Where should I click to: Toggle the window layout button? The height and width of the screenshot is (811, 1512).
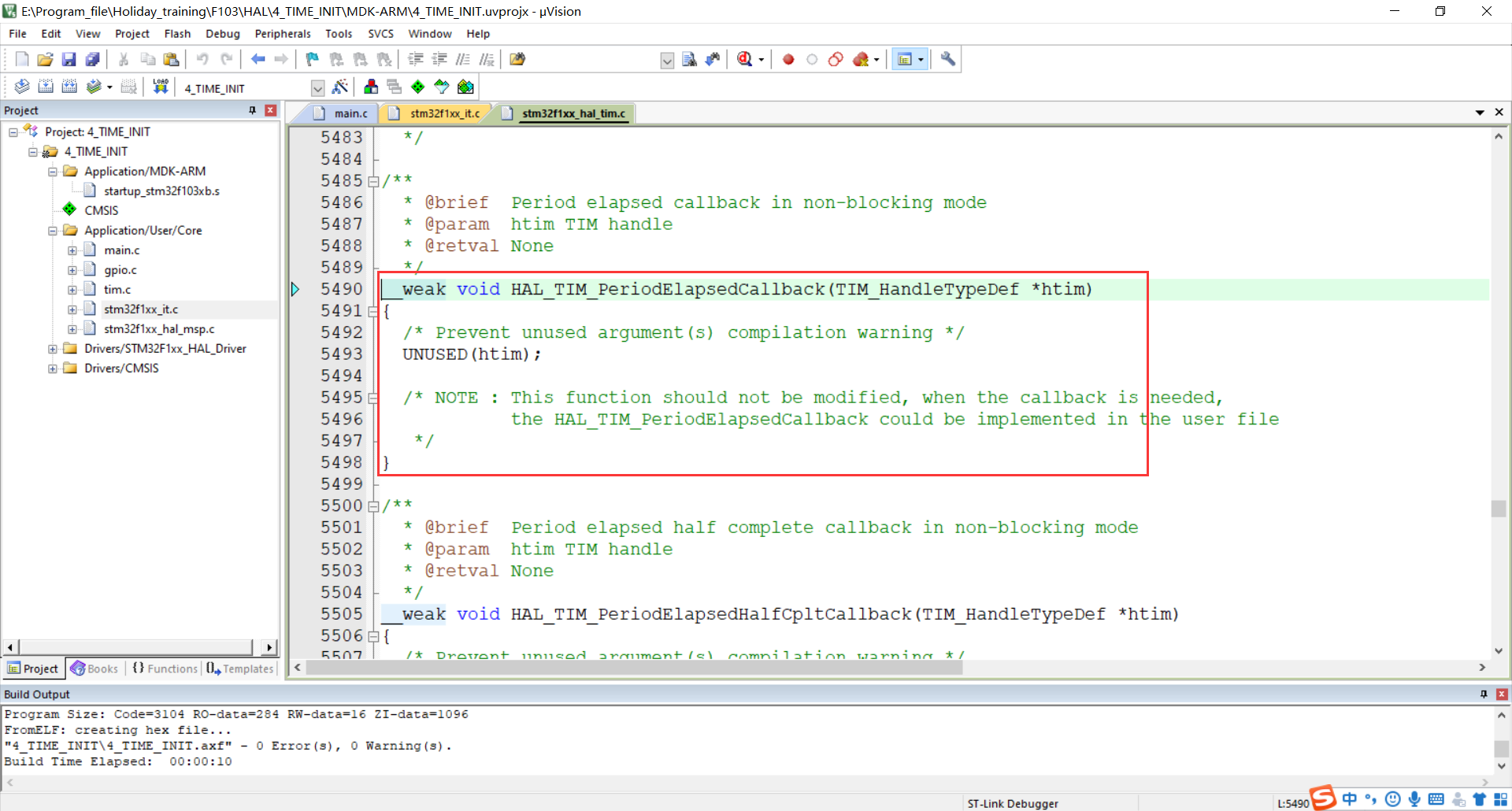click(x=905, y=59)
